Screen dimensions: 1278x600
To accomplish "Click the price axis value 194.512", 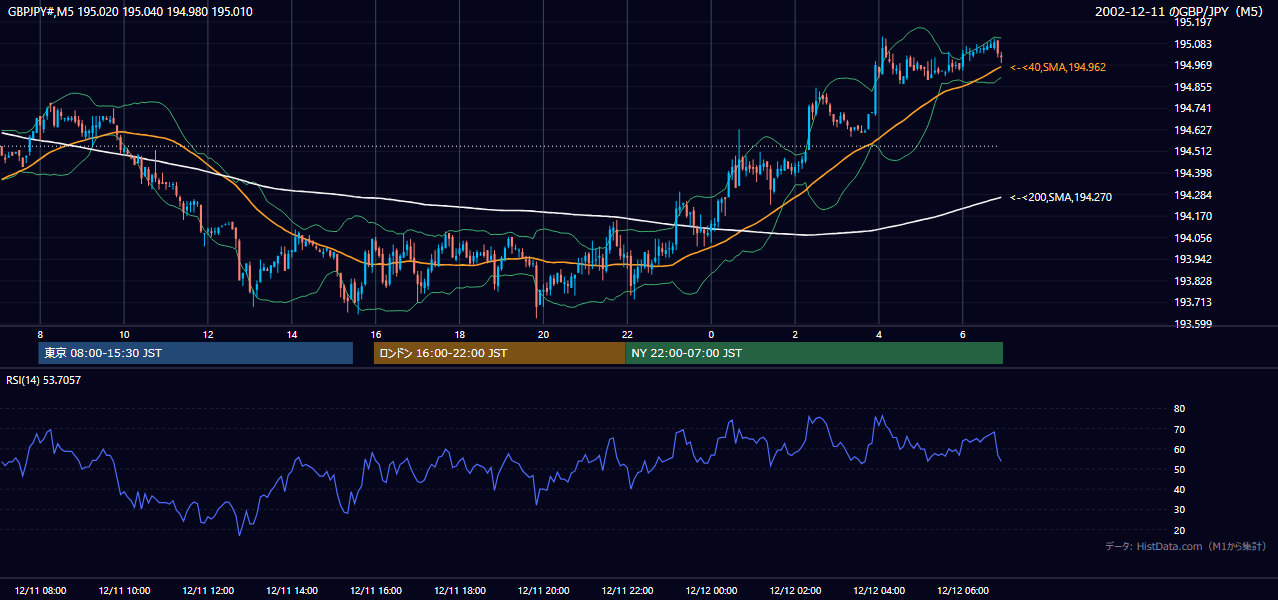I will [x=1192, y=152].
